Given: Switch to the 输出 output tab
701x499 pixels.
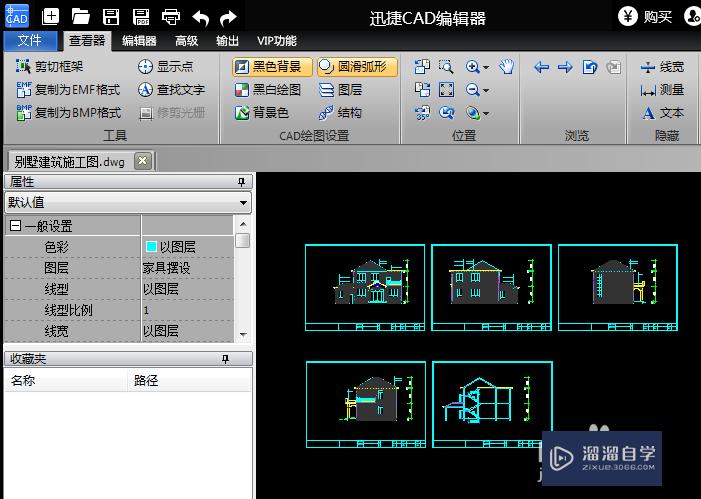Looking at the screenshot, I should pos(227,41).
